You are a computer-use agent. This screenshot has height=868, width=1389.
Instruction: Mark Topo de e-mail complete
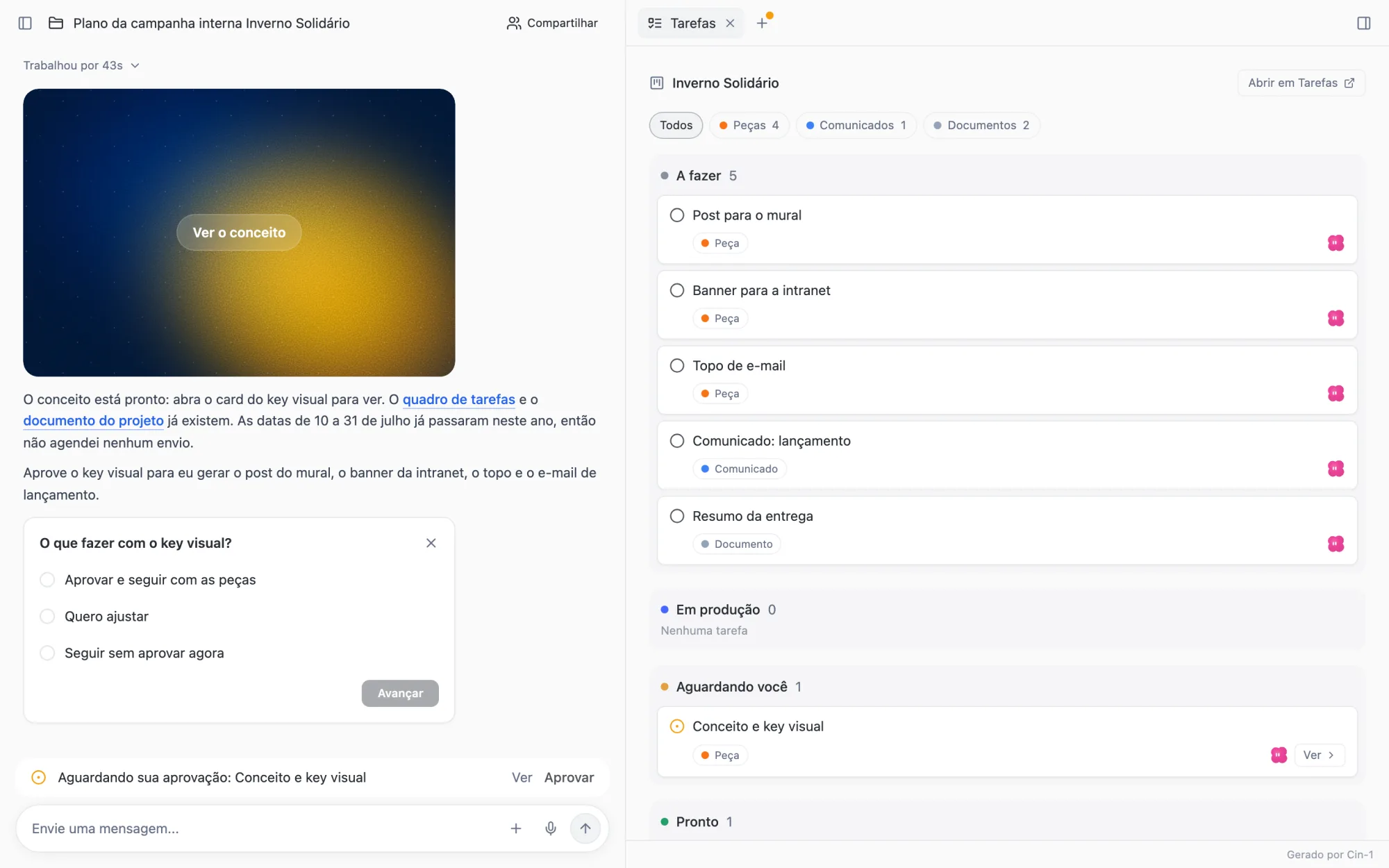677,365
